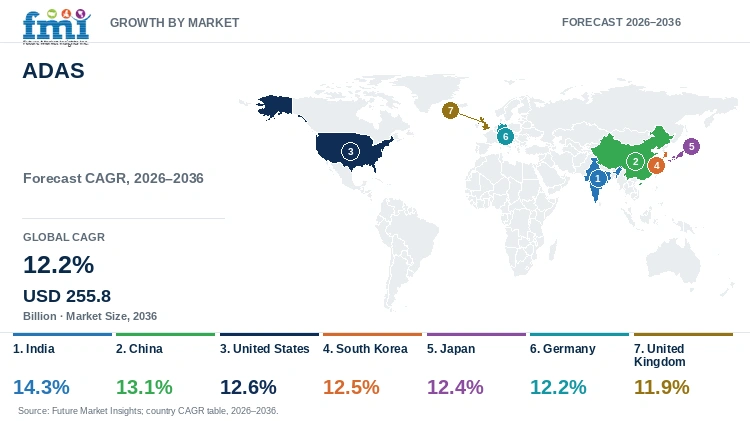Click map marker 1 on India
The height and width of the screenshot is (421, 750).
(597, 178)
